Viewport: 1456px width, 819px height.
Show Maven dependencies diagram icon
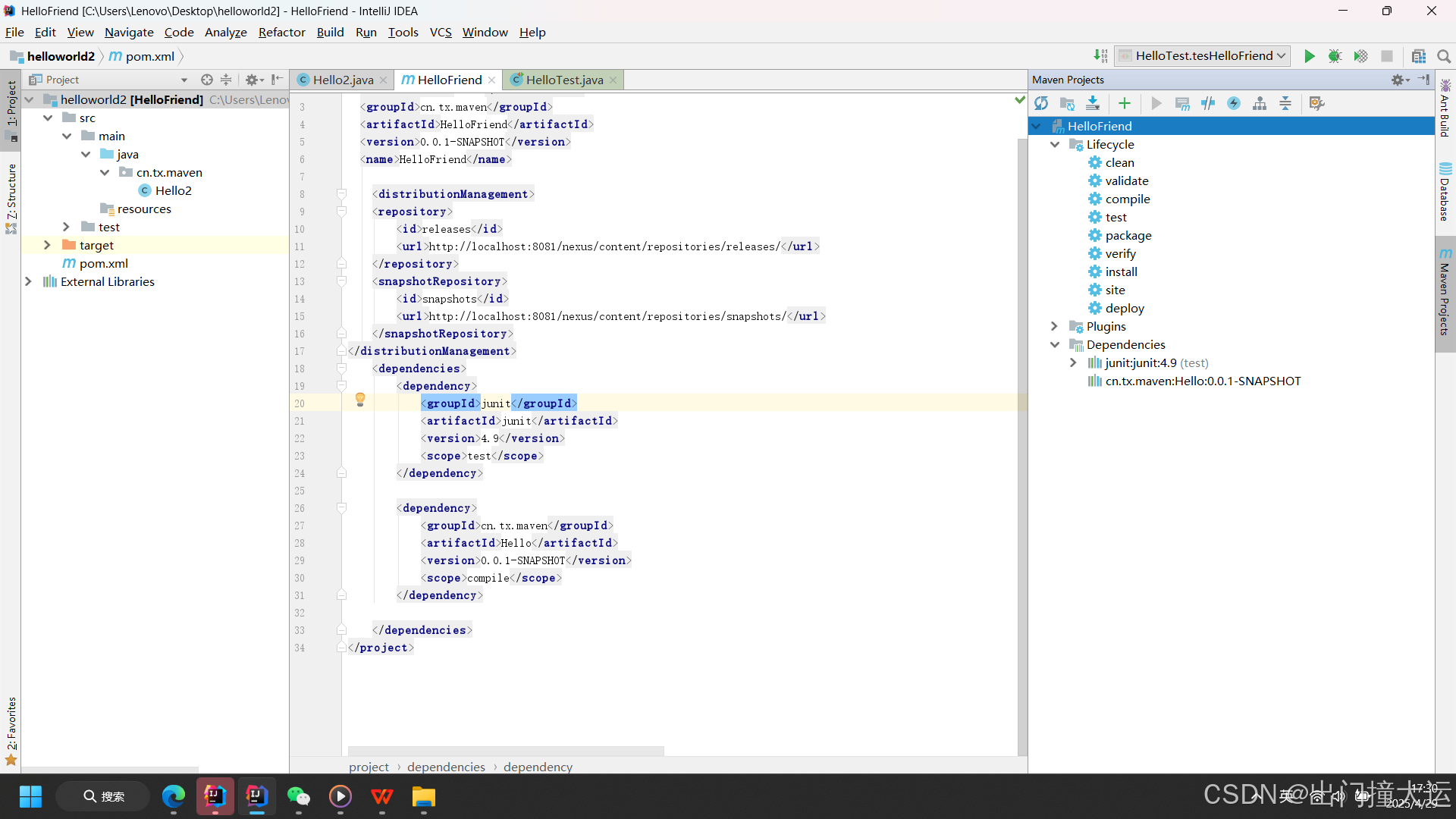click(x=1260, y=103)
